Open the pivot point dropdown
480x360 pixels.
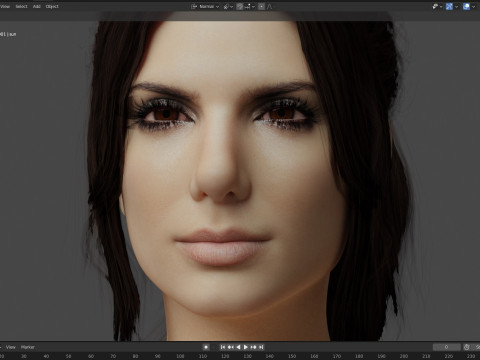(x=228, y=6)
